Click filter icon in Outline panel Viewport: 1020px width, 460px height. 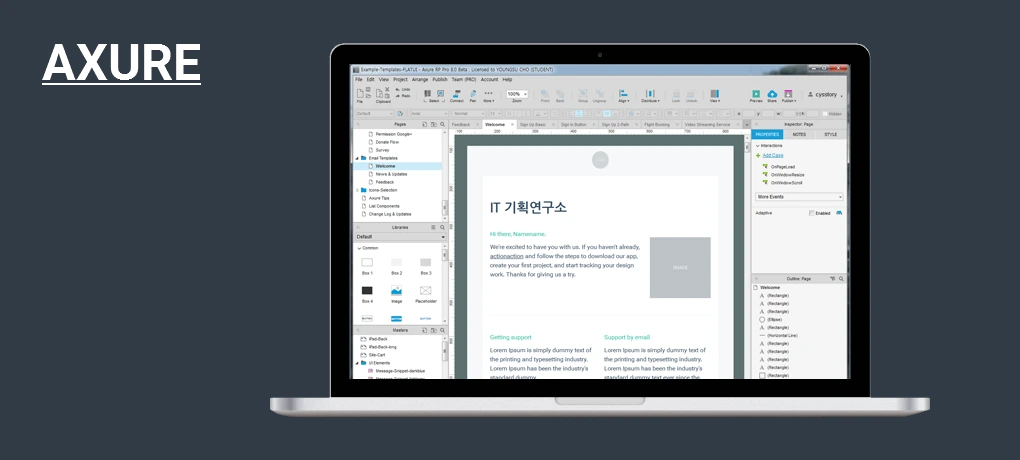832,278
